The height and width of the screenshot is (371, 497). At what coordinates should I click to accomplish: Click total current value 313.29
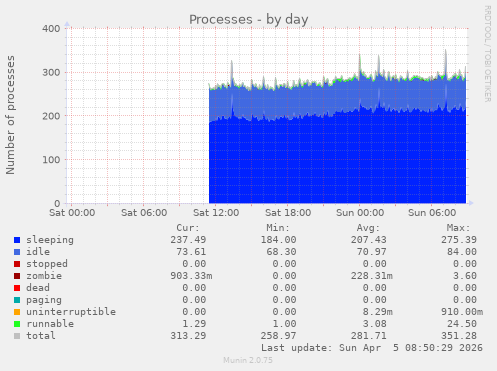click(x=188, y=336)
